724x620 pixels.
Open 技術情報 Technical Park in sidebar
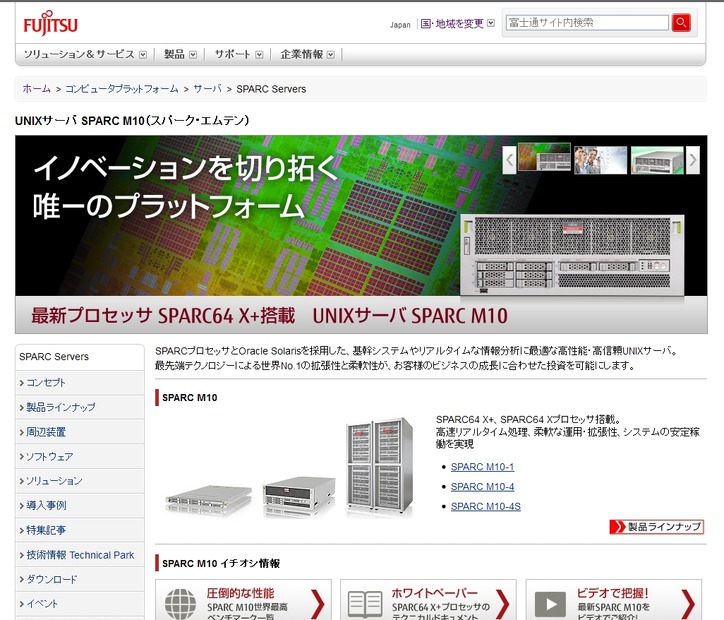coord(79,555)
